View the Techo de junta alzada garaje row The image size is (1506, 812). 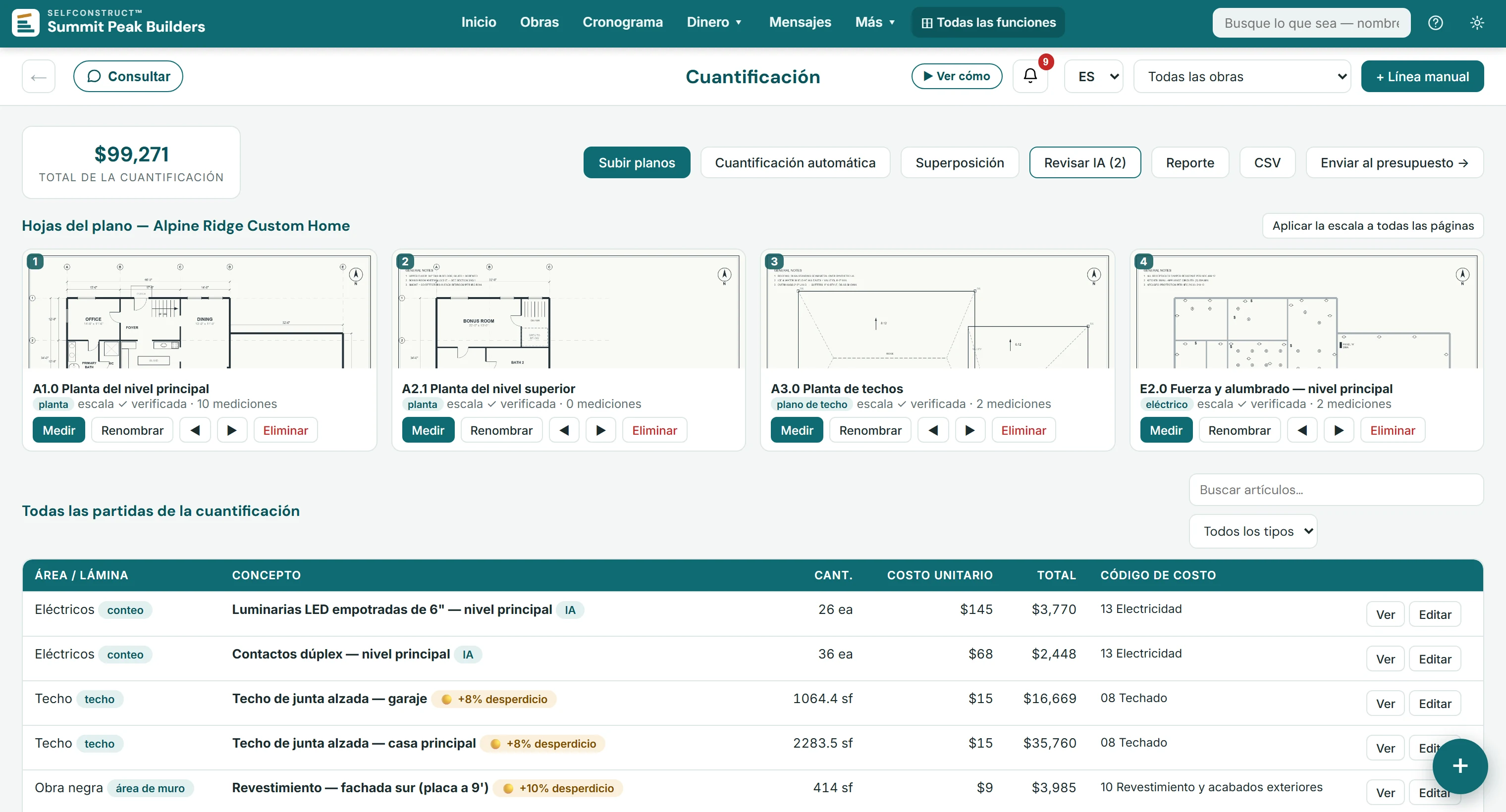[1385, 704]
